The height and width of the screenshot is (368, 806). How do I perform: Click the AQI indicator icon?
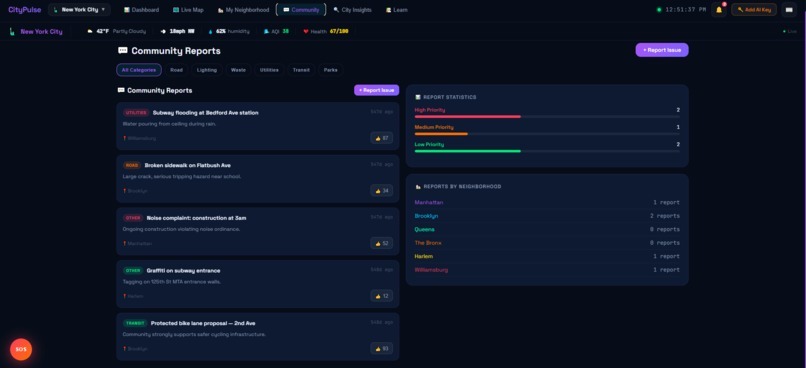[x=266, y=31]
